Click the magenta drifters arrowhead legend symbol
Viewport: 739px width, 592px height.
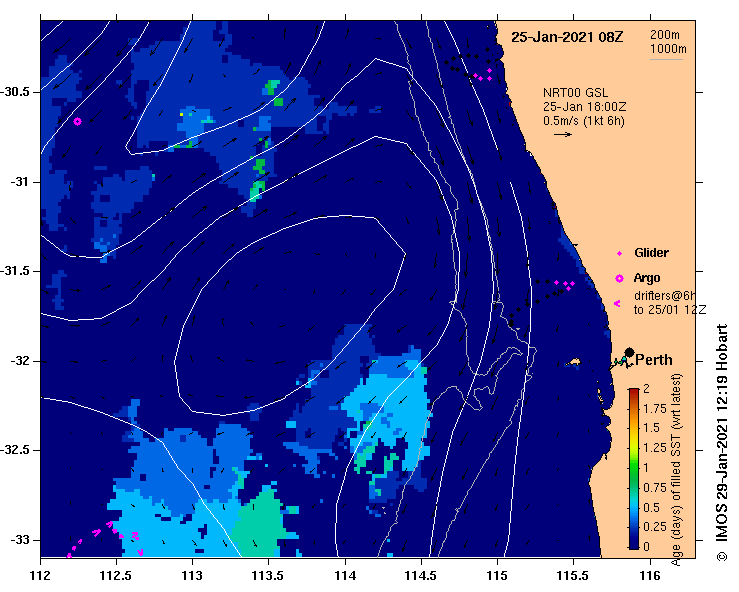617,304
